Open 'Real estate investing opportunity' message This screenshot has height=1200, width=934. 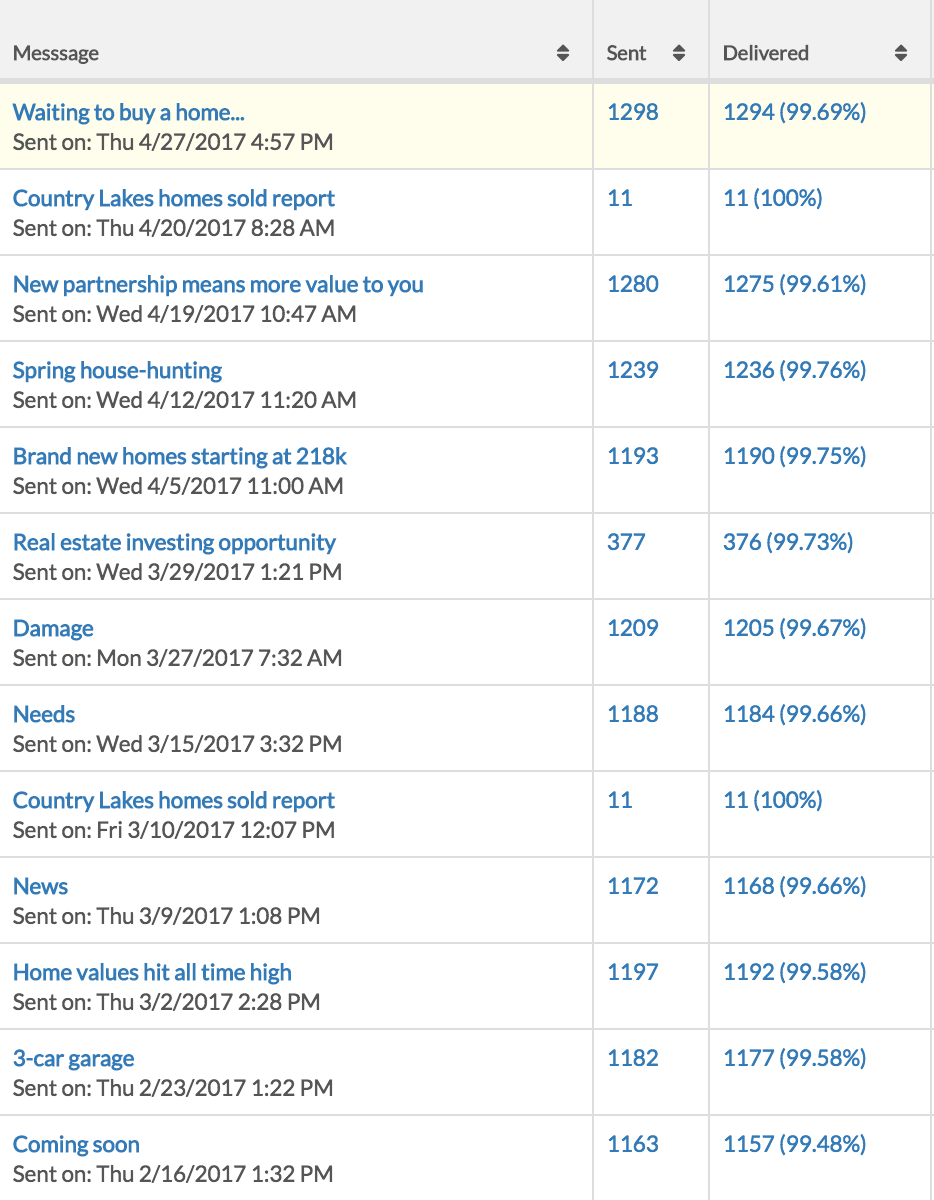pyautogui.click(x=174, y=542)
